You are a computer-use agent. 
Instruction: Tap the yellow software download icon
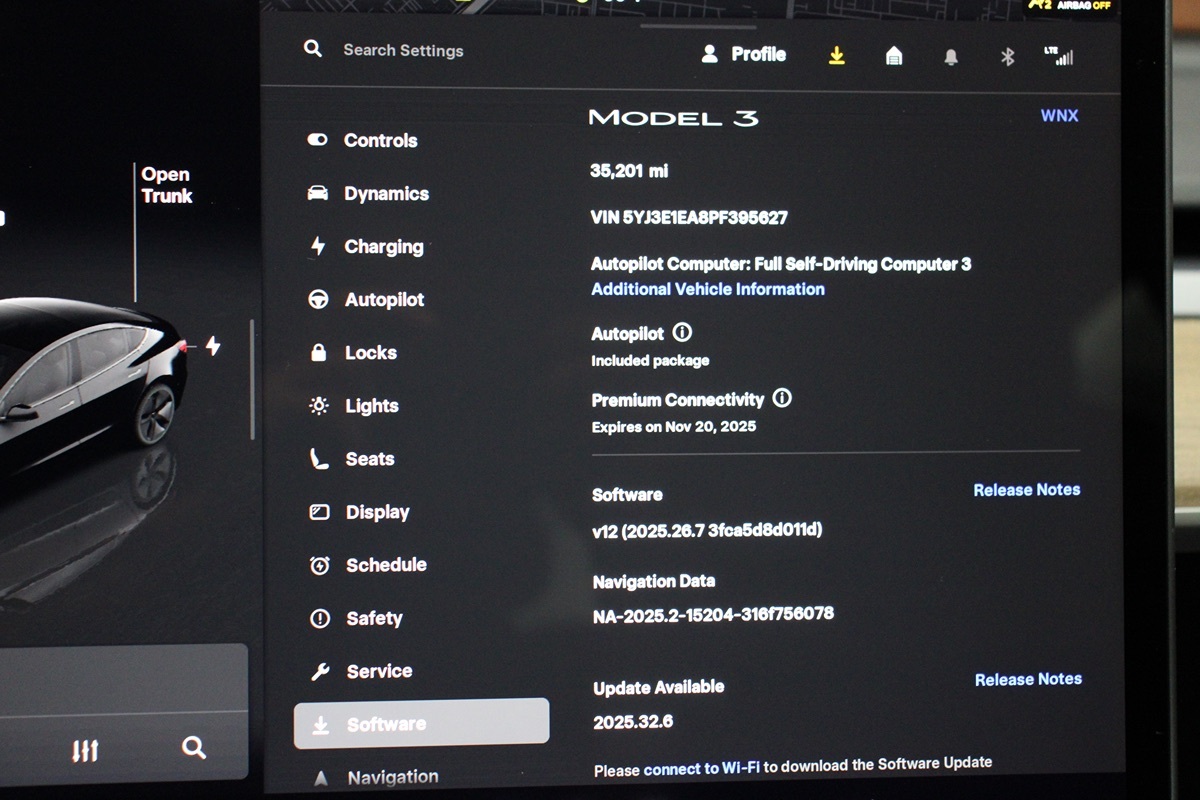(837, 56)
